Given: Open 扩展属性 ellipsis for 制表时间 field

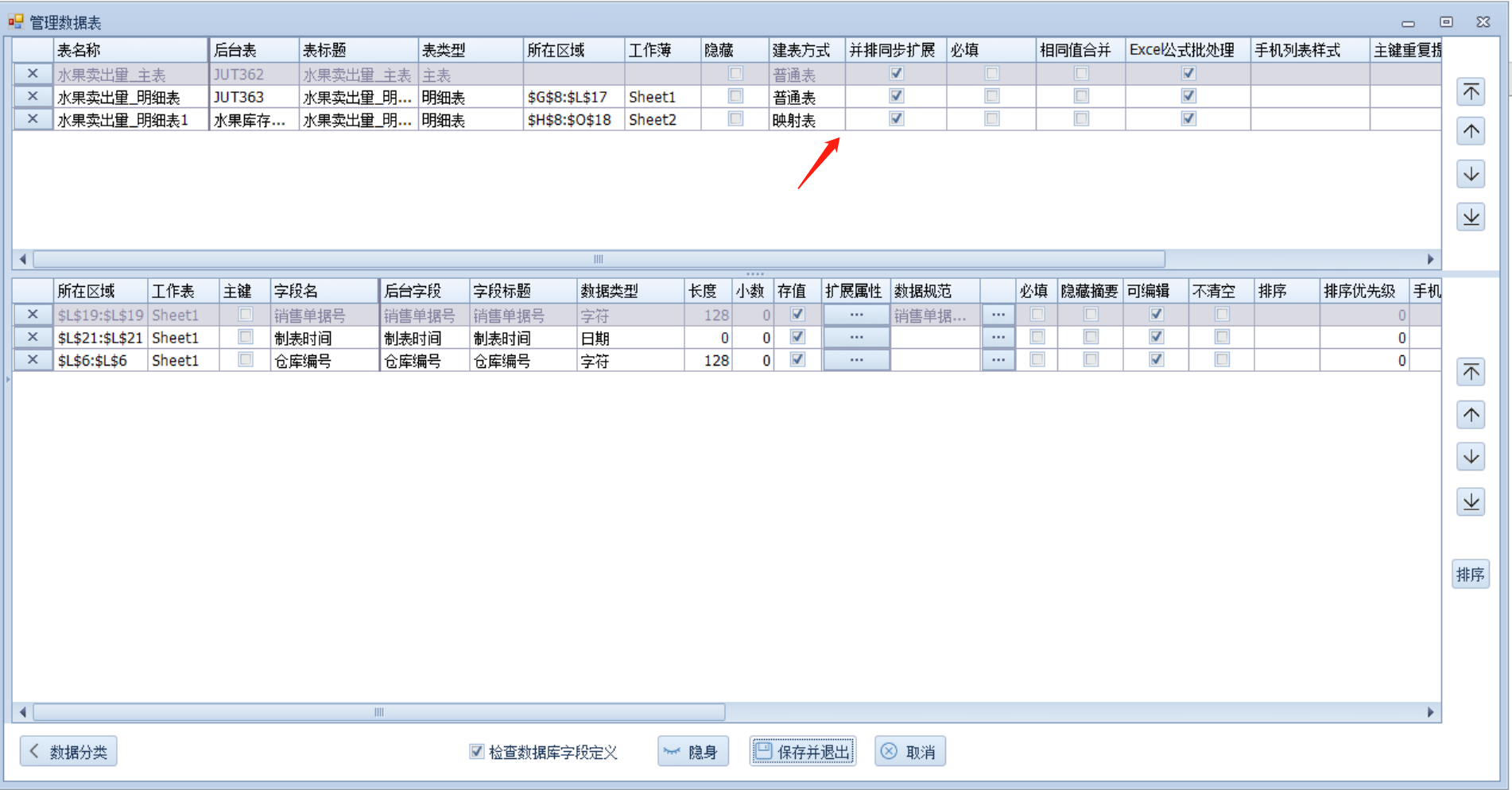Looking at the screenshot, I should [856, 337].
